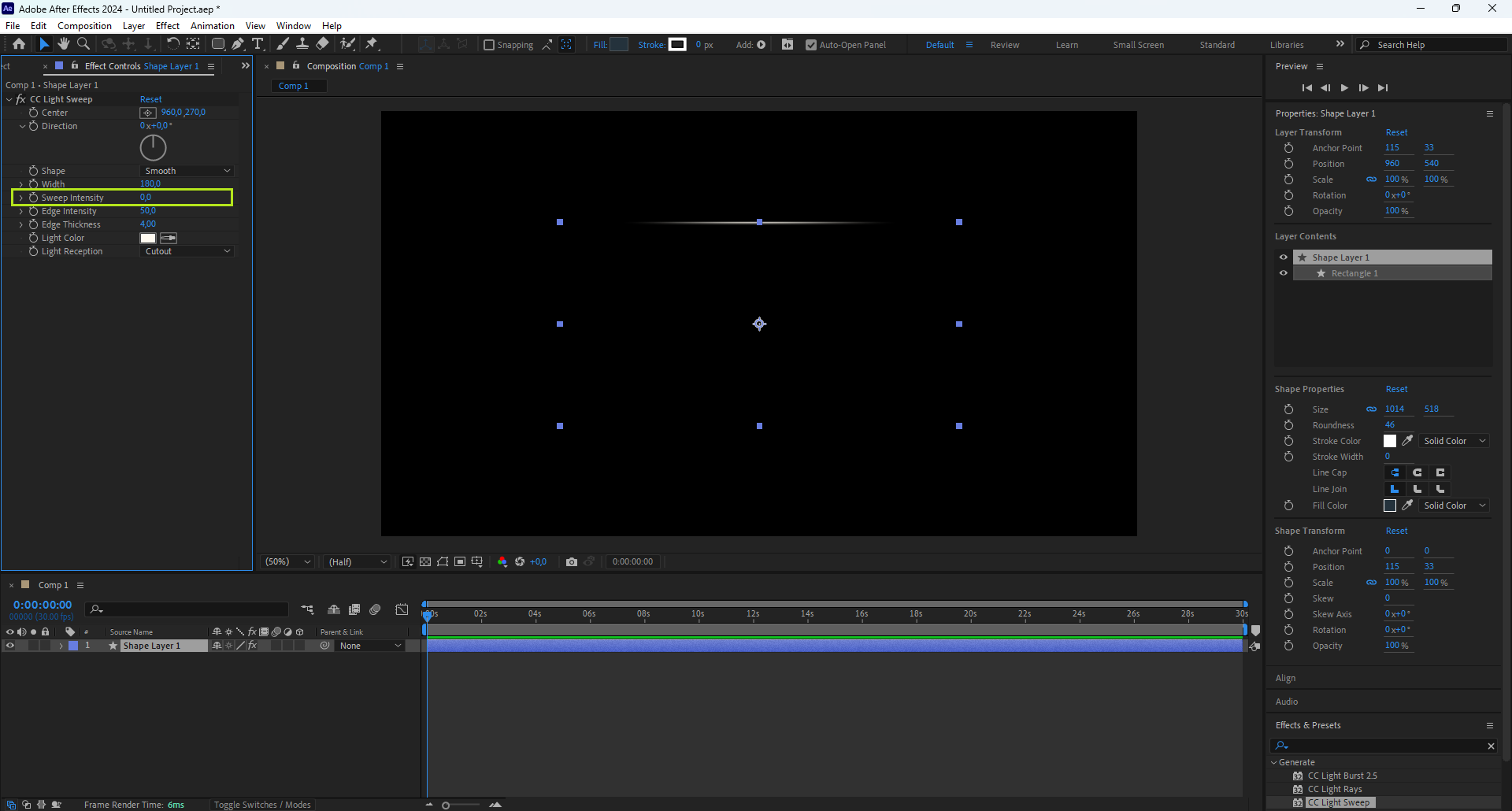Switch to the Review workspace
The width and height of the screenshot is (1512, 811).
pyautogui.click(x=1004, y=45)
